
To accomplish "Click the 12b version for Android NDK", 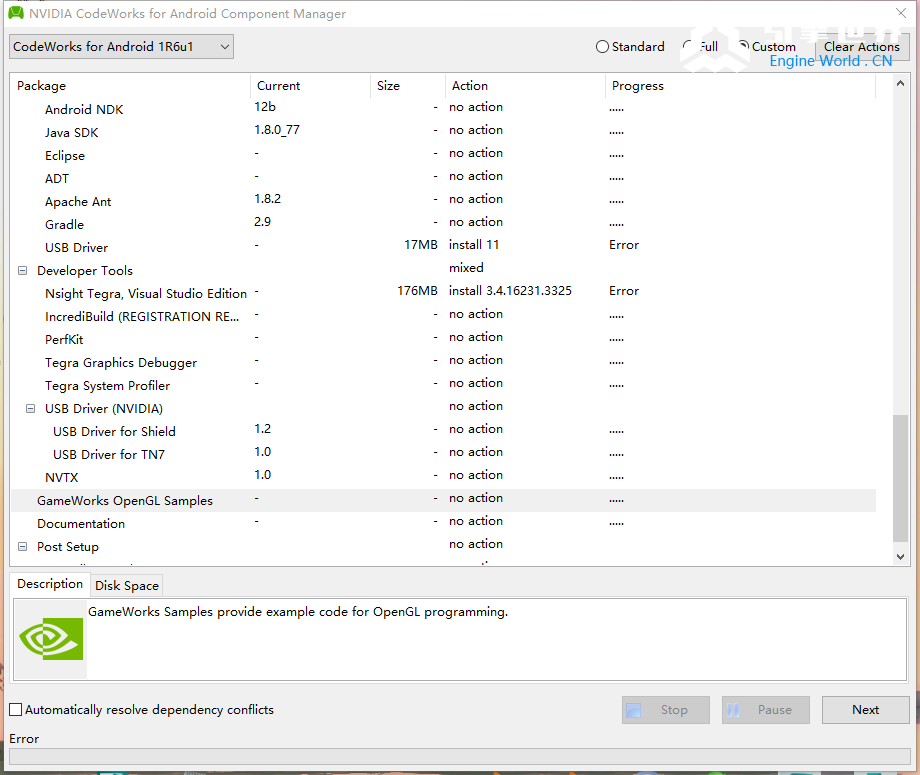I will coord(265,107).
